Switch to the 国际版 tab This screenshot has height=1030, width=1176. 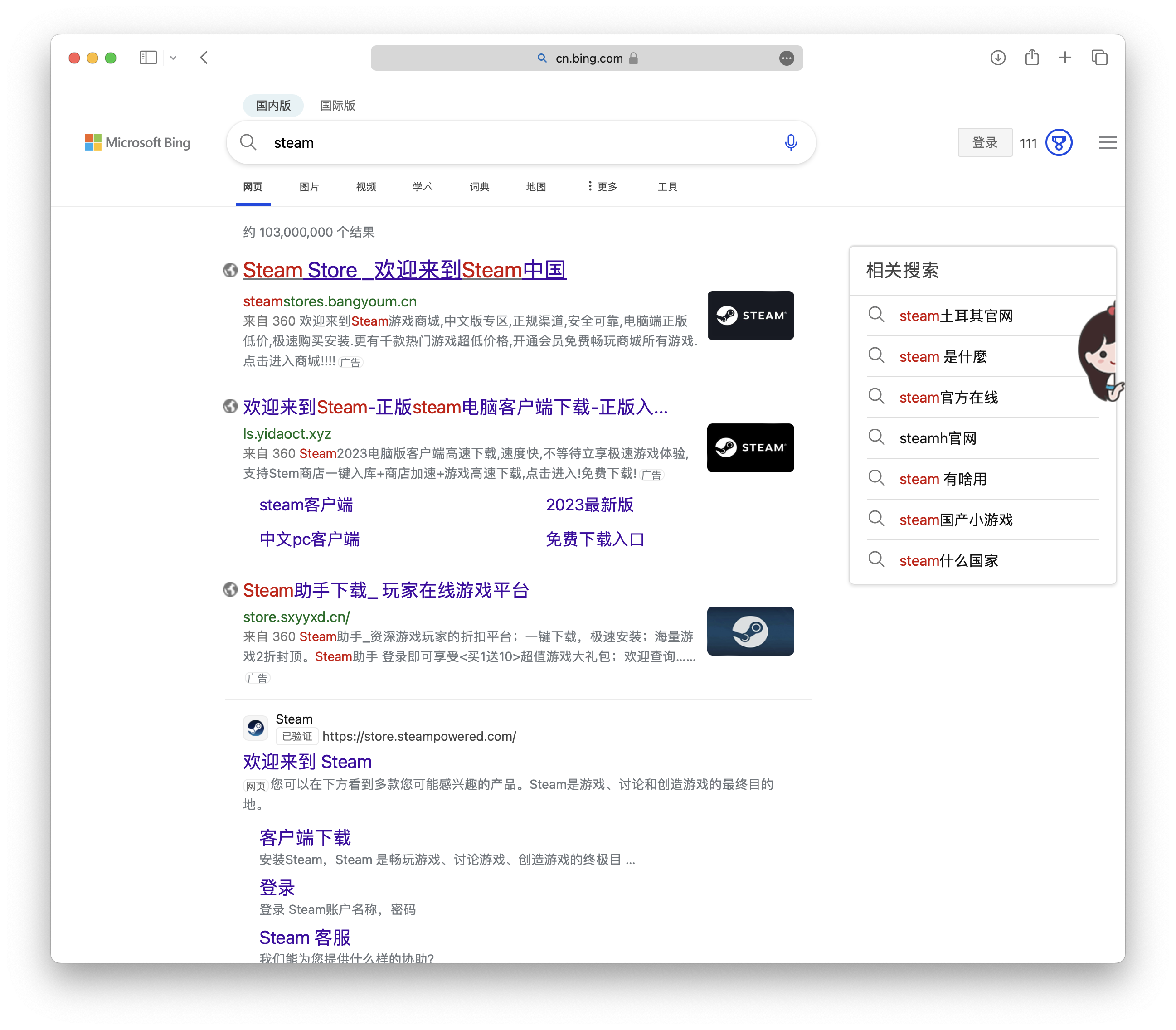tap(337, 105)
